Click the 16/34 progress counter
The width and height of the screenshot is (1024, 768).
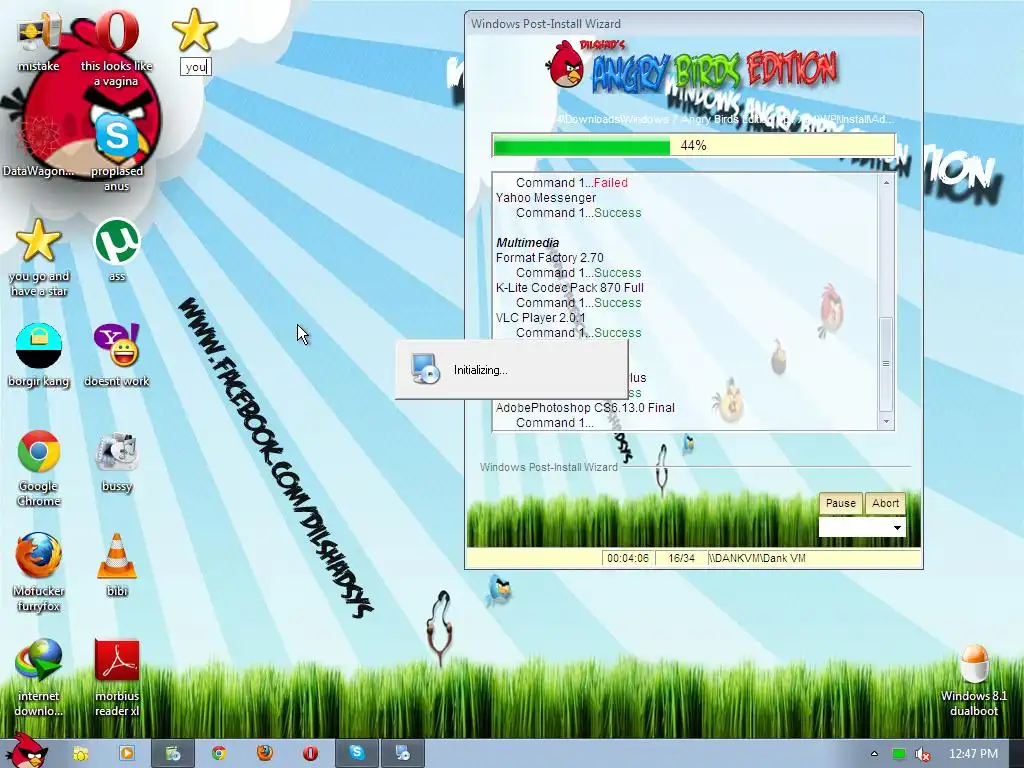click(x=681, y=558)
